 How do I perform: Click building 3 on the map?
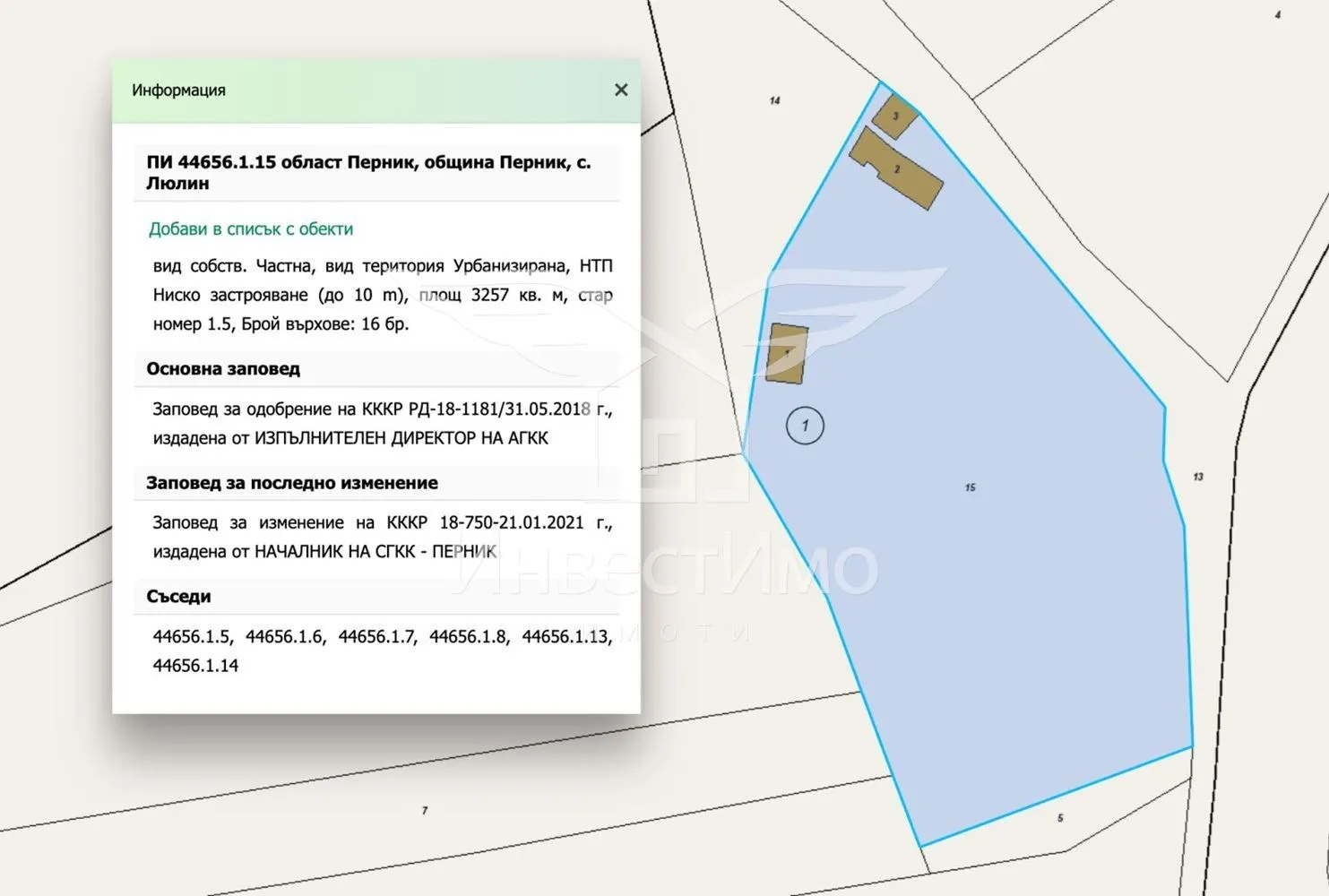pos(895,116)
